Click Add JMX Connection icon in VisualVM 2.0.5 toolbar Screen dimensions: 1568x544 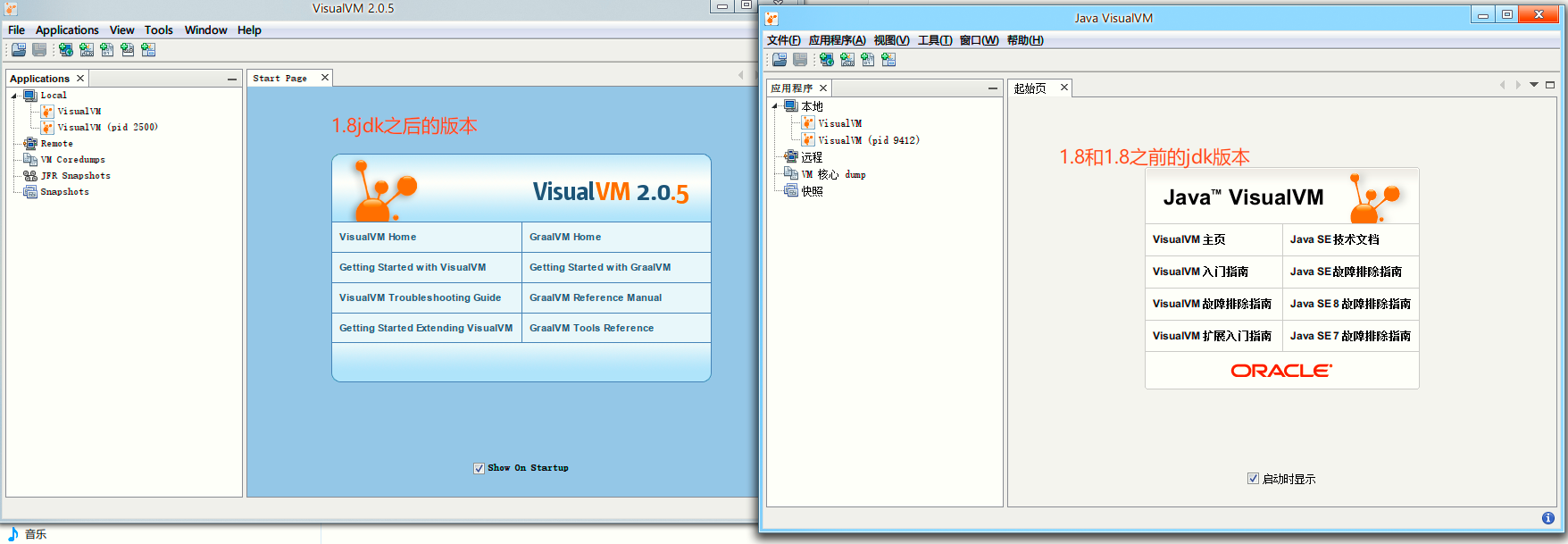coord(87,50)
